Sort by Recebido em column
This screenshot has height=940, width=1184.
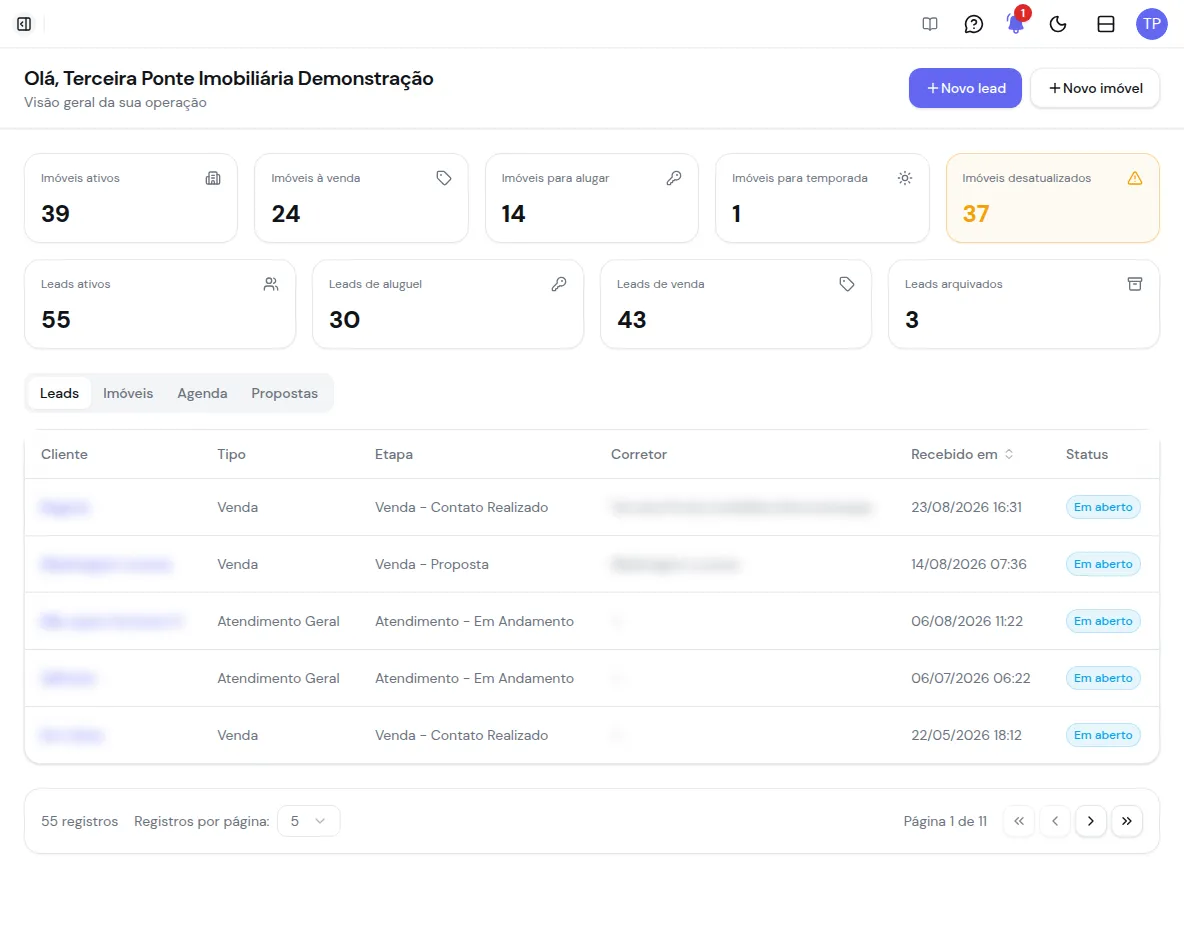pyautogui.click(x=962, y=455)
